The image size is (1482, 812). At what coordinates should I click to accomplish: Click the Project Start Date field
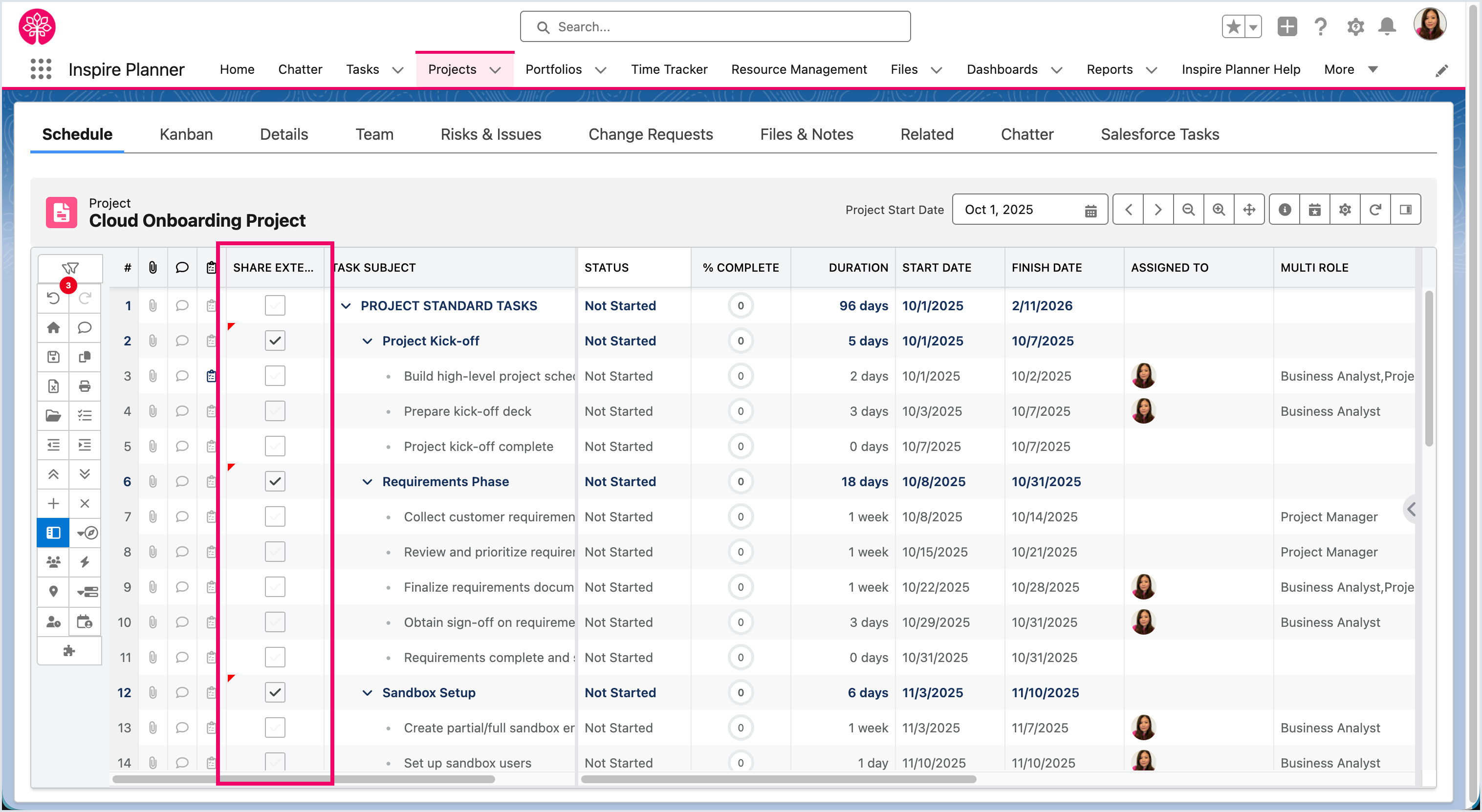(x=1021, y=209)
